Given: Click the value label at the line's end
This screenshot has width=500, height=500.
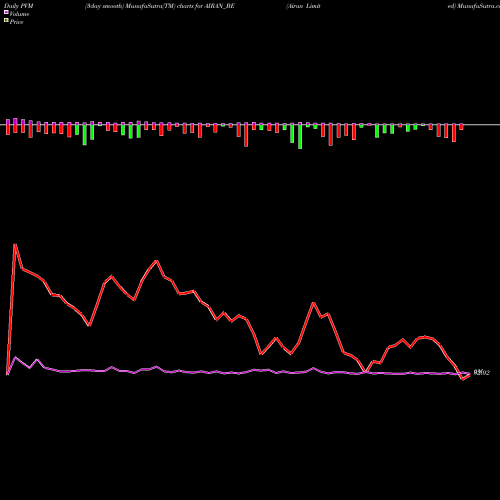Looking at the screenshot, I should (x=482, y=373).
